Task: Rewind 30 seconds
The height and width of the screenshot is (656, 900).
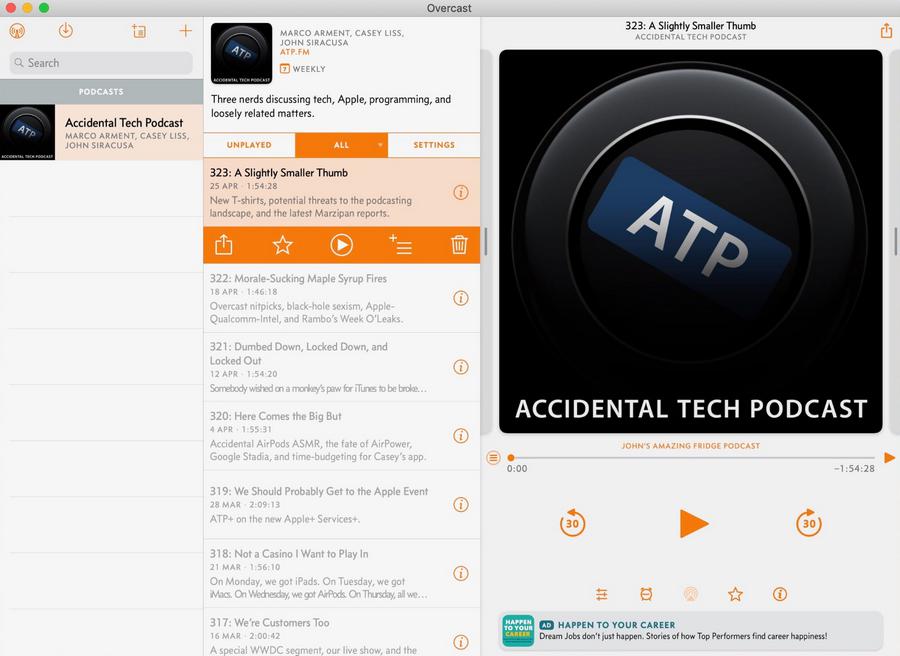Action: click(x=572, y=523)
